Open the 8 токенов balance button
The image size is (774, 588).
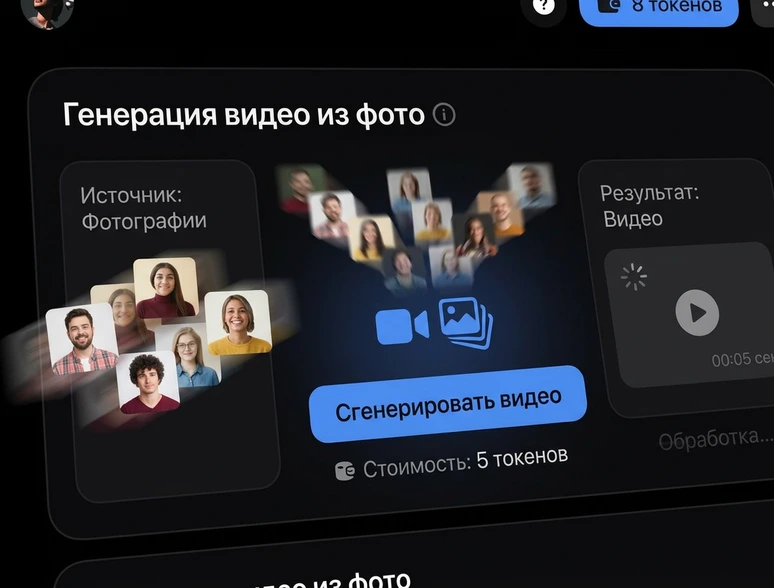coord(659,8)
